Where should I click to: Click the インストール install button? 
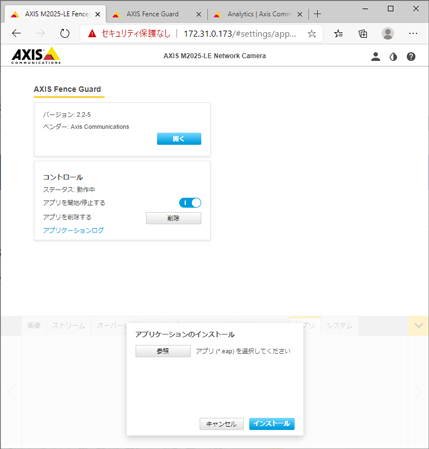(272, 424)
